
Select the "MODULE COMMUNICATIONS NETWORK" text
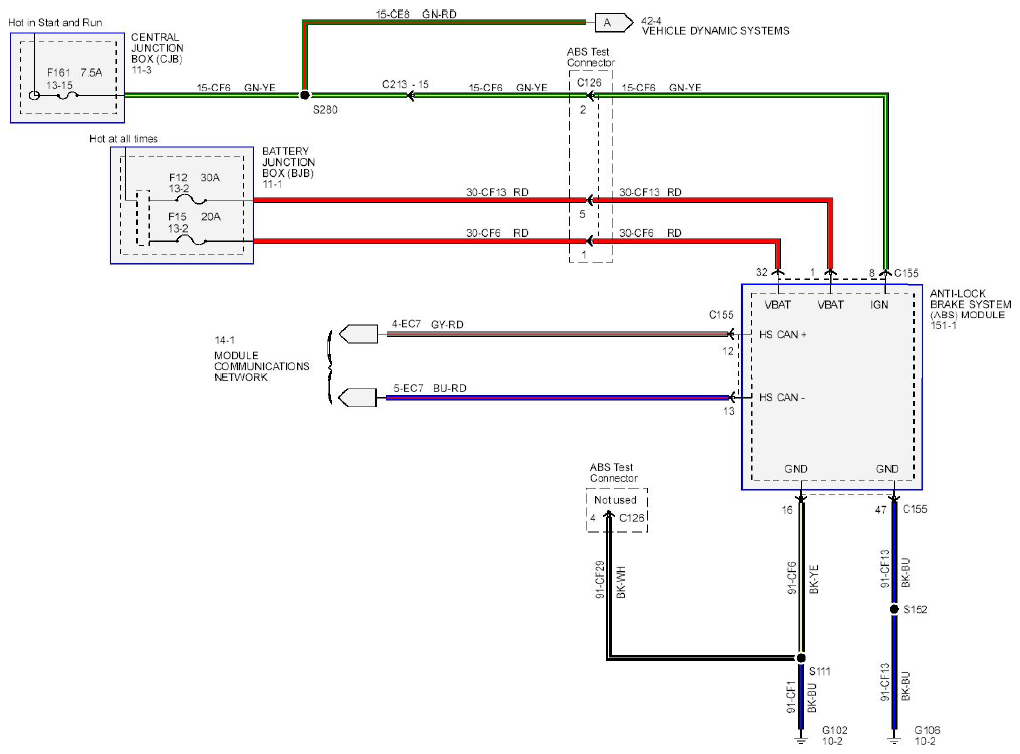click(262, 366)
